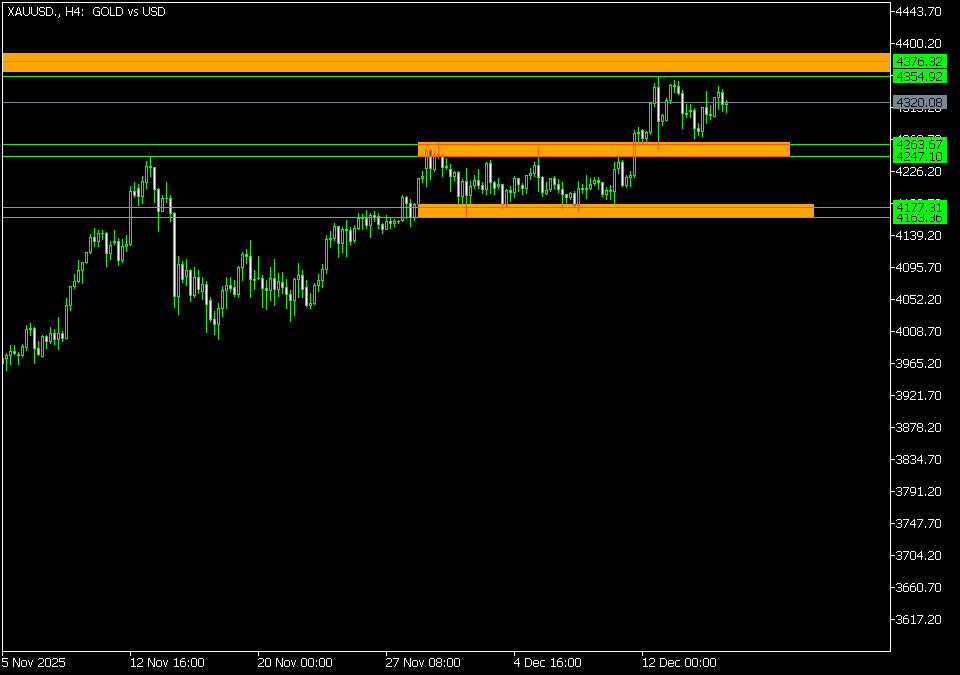
Task: Click the 4247.10 price label
Action: click(920, 157)
